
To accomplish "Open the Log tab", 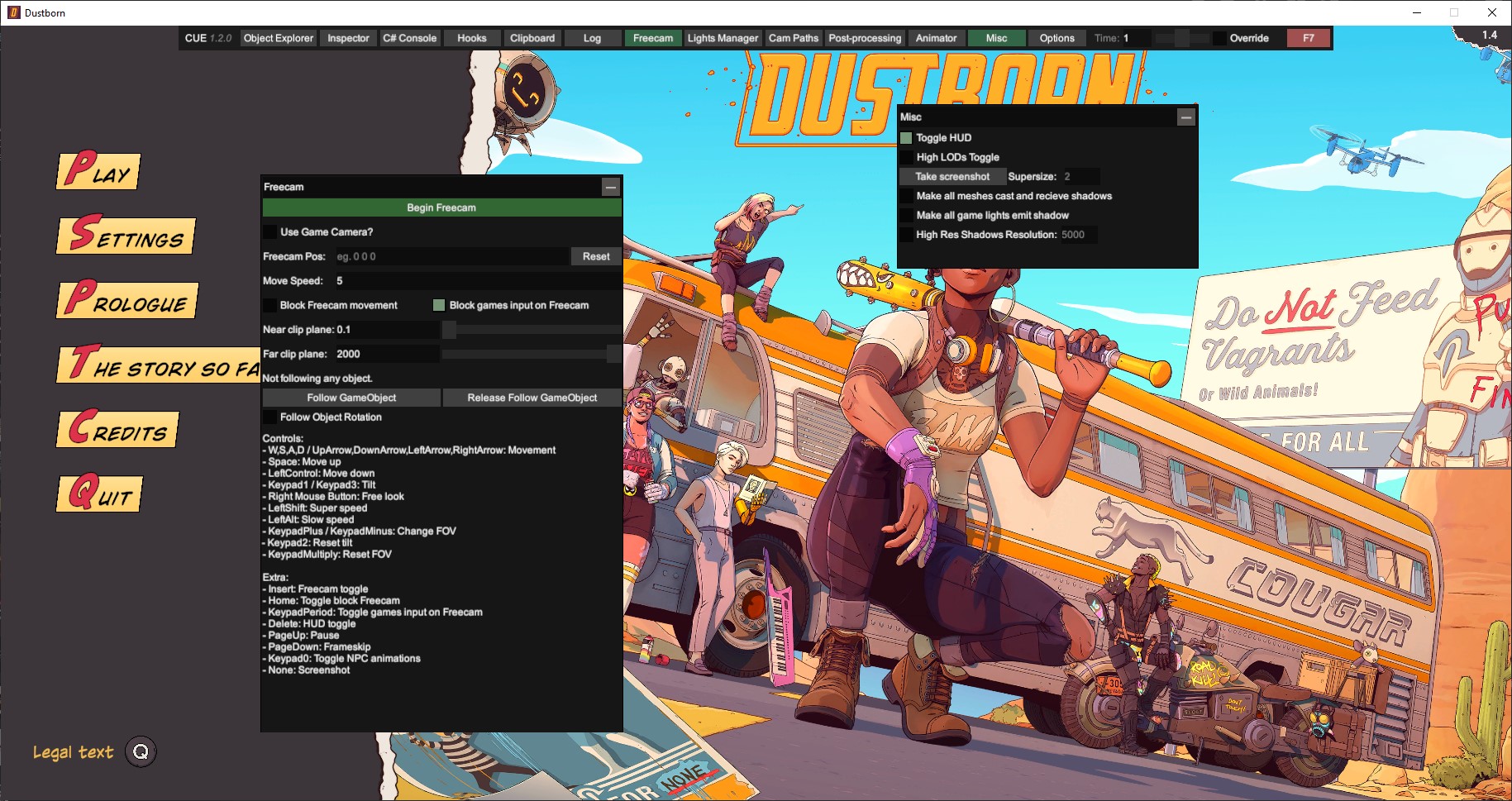I will (593, 38).
